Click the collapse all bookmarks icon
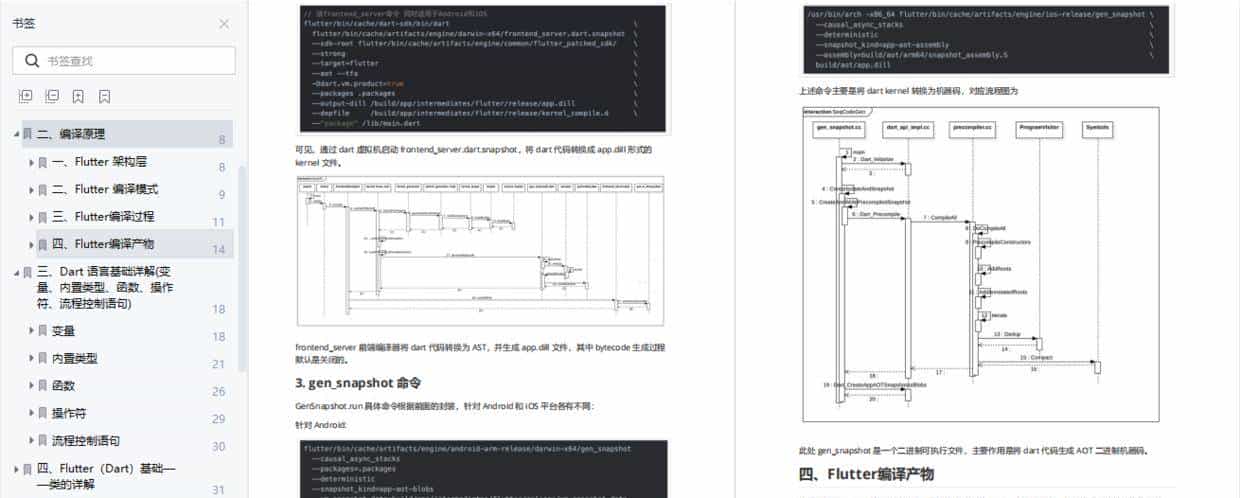 click(x=52, y=96)
